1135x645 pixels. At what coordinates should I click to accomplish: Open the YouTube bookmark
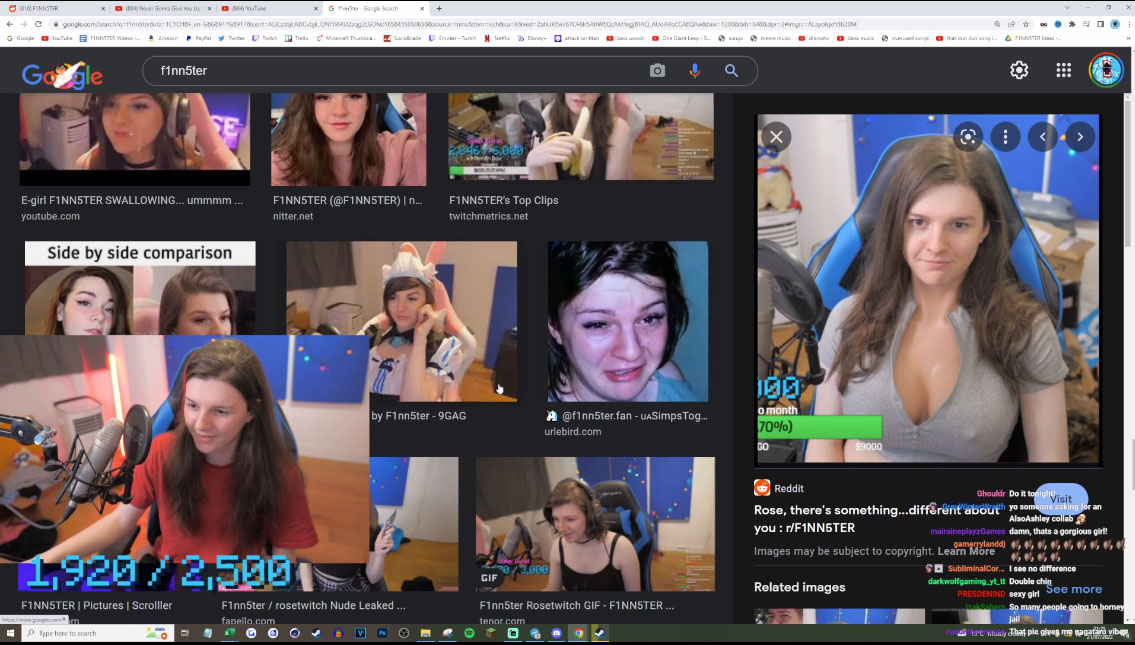[57, 38]
